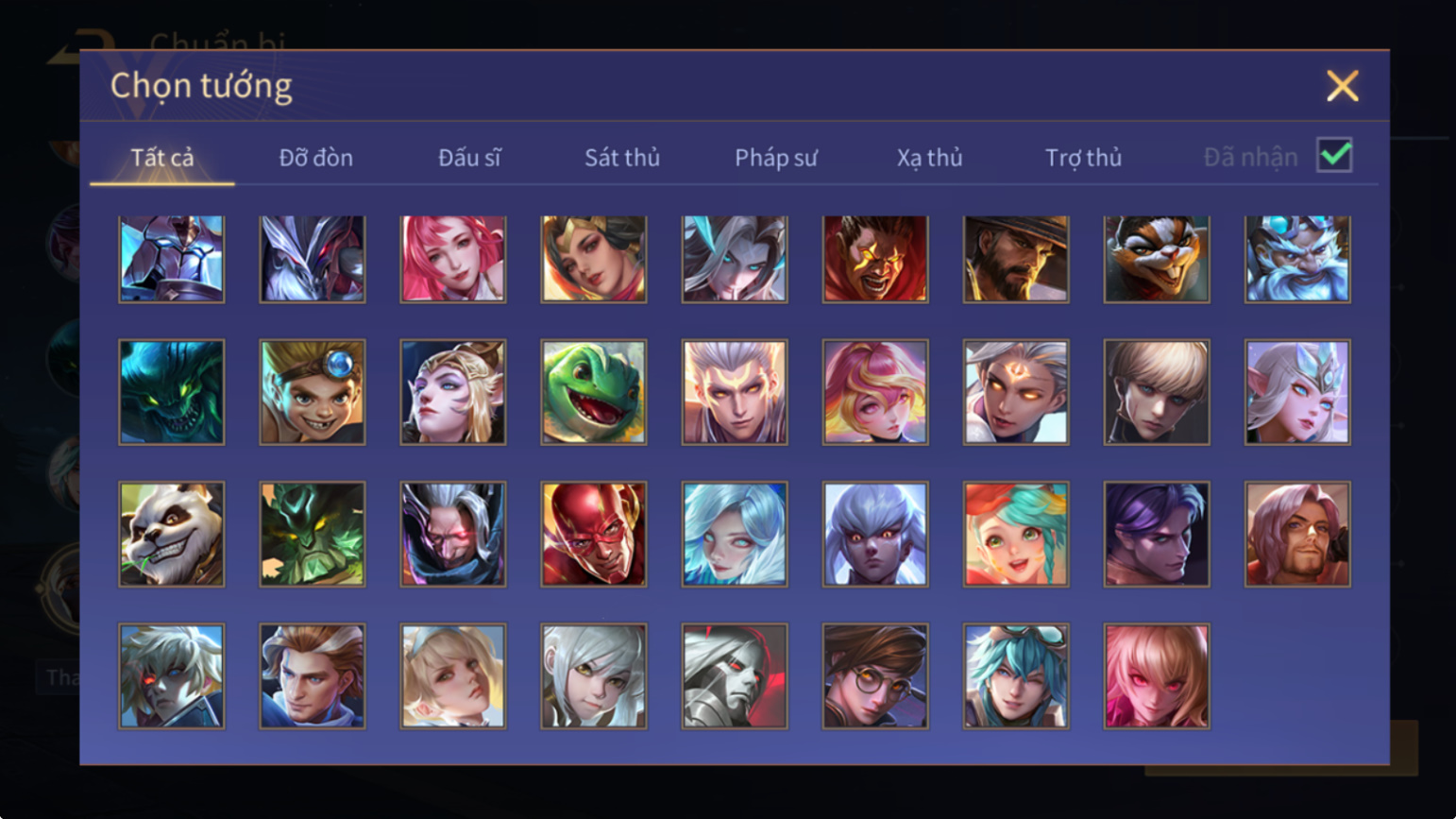The height and width of the screenshot is (819, 1456).
Task: Pick the red Flash hero portrait
Action: tap(594, 535)
